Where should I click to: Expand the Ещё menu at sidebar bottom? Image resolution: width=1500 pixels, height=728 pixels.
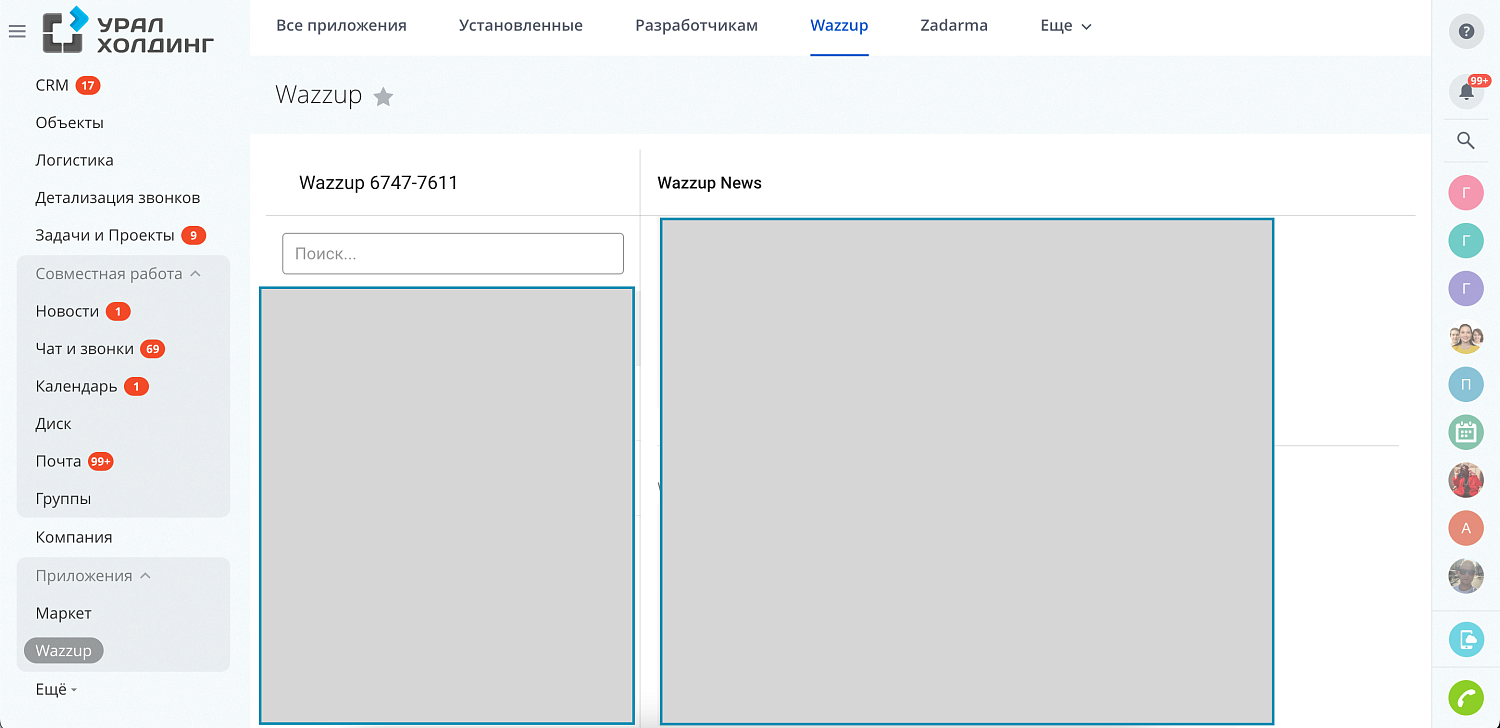pyautogui.click(x=55, y=689)
